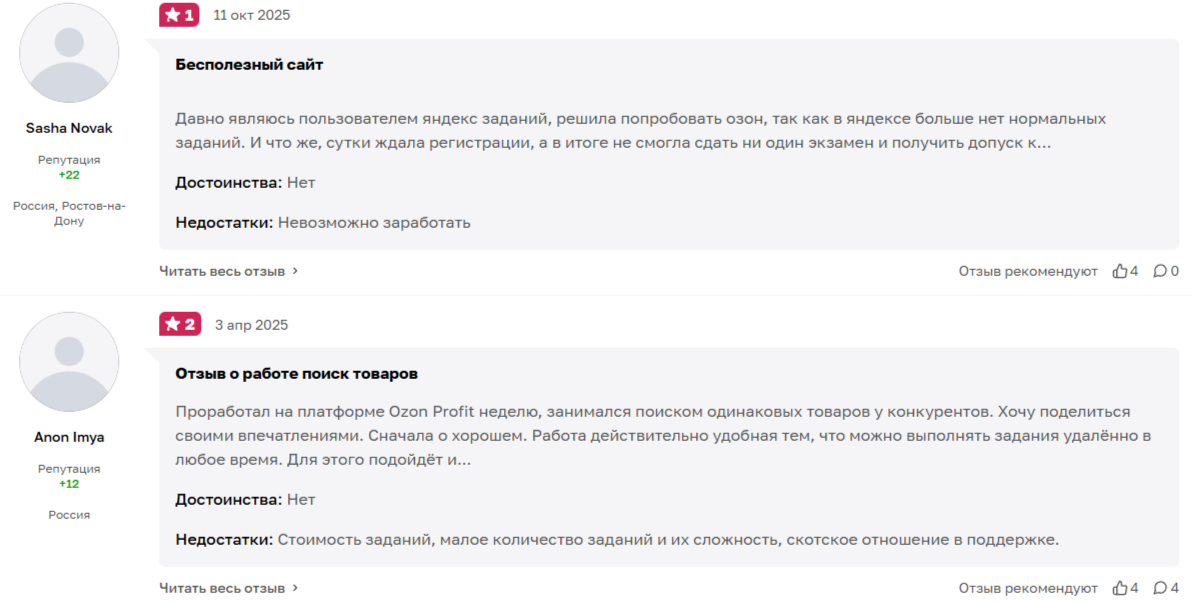The width and height of the screenshot is (1192, 604).
Task: Click the thumbs-up icon under the second review
Action: tap(1120, 588)
